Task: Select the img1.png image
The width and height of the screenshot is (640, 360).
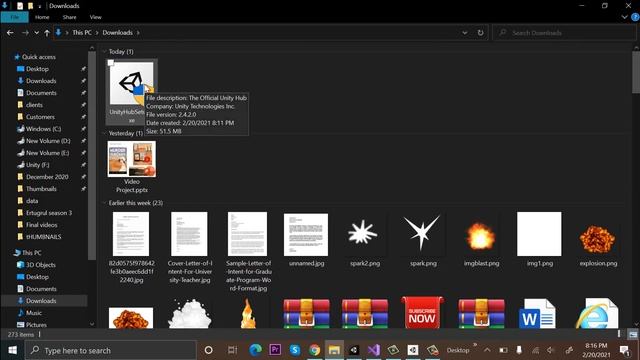Action: pos(540,240)
